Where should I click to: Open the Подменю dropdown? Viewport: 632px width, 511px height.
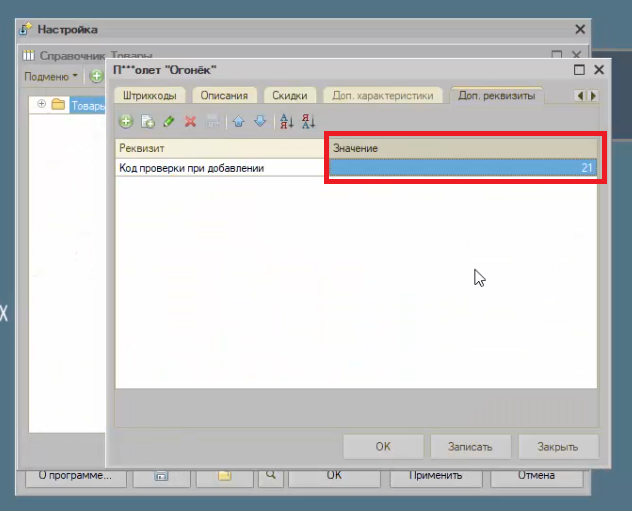pyautogui.click(x=51, y=76)
